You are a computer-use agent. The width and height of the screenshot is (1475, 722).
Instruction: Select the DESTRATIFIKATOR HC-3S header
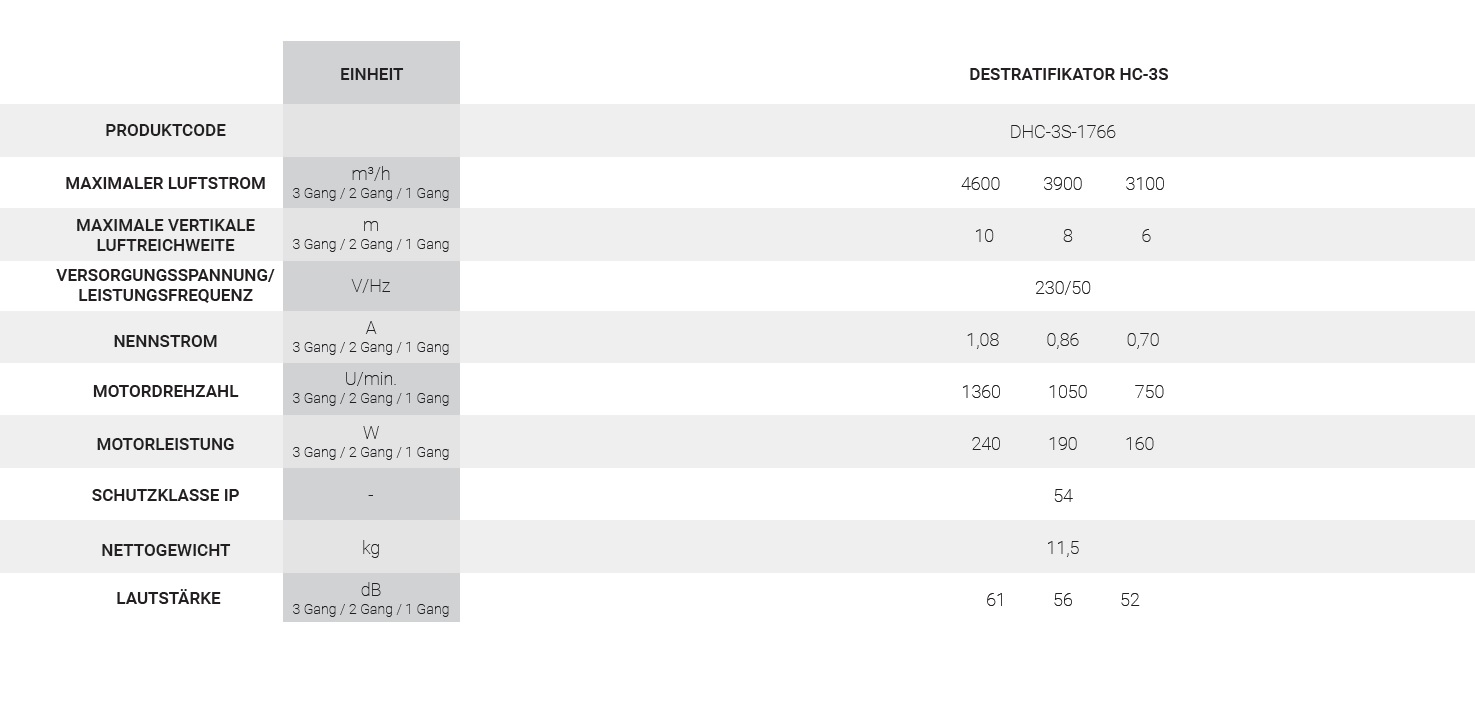click(1068, 74)
